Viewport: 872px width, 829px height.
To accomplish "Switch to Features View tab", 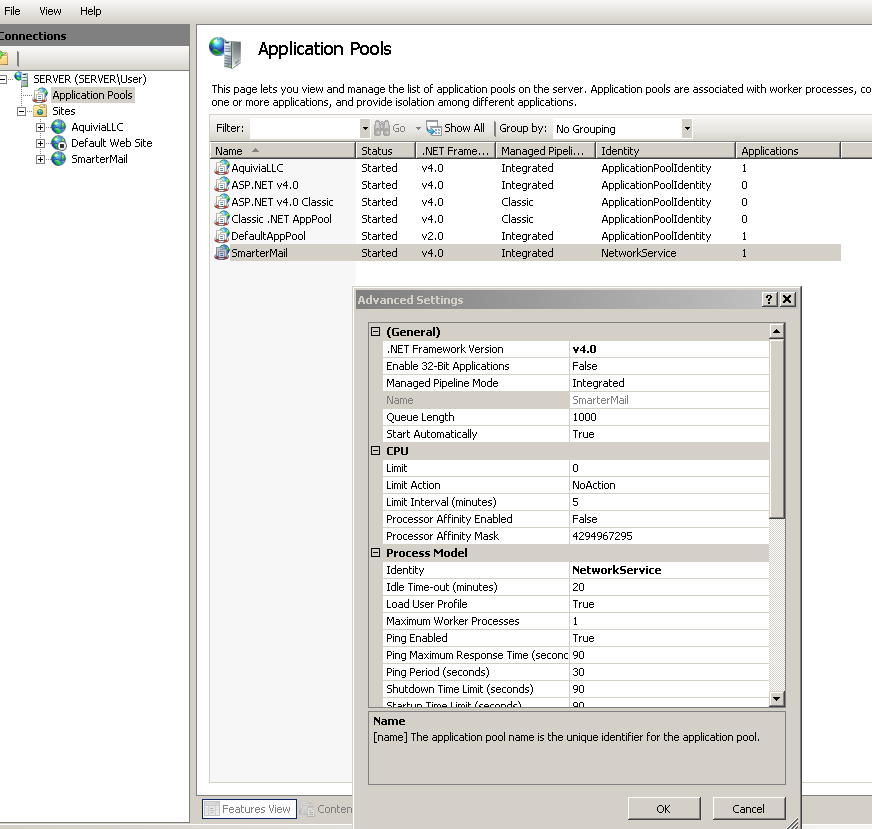I will (x=249, y=809).
